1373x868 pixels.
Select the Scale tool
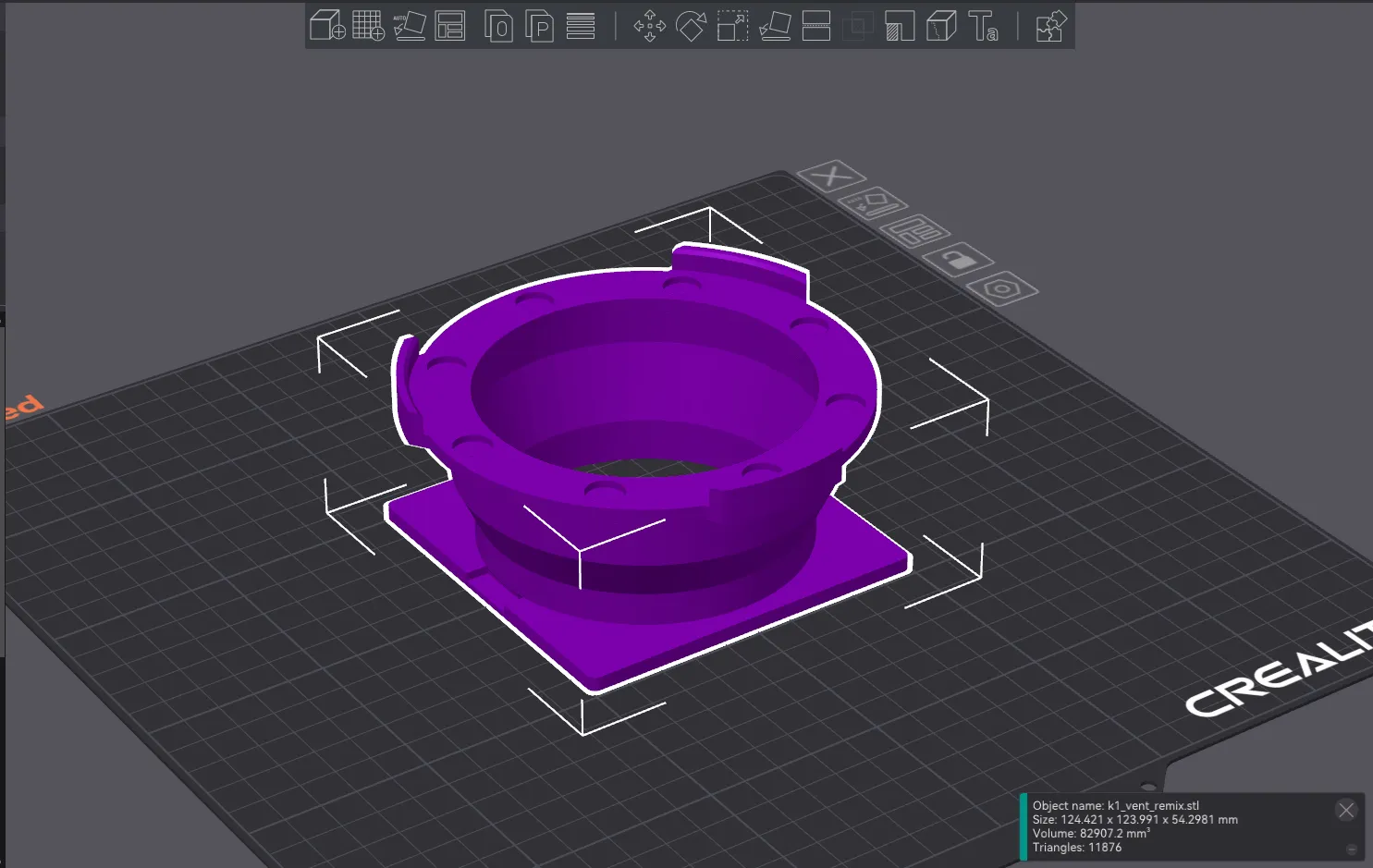tap(733, 25)
